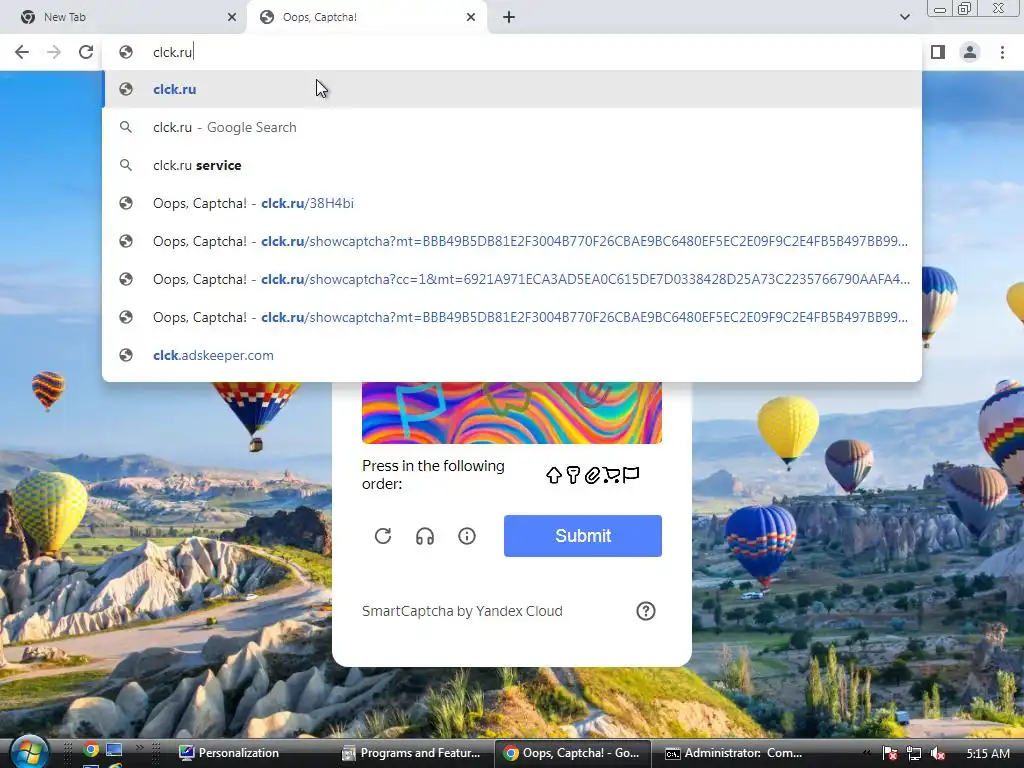Open the network tray icon
The width and height of the screenshot is (1024, 768).
914,753
